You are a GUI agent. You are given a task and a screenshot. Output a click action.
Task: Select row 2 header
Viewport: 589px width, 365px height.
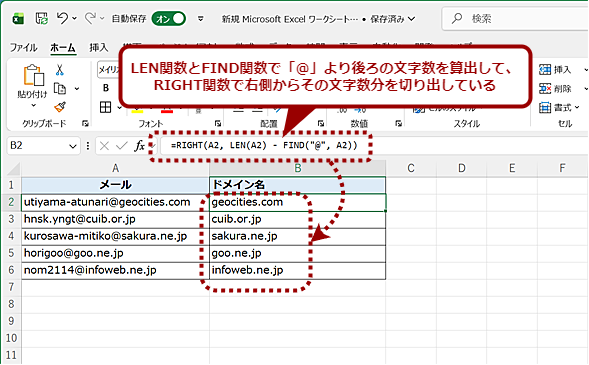coord(11,202)
